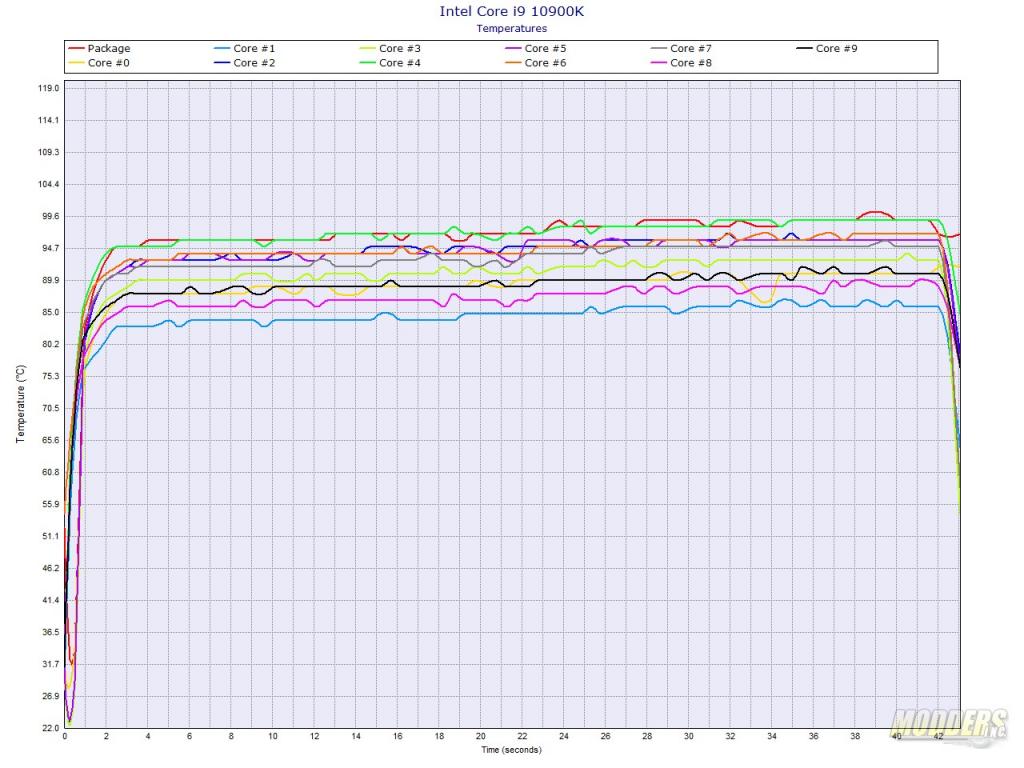
Task: Select the 'Core #7' legend label
Action: pos(691,48)
